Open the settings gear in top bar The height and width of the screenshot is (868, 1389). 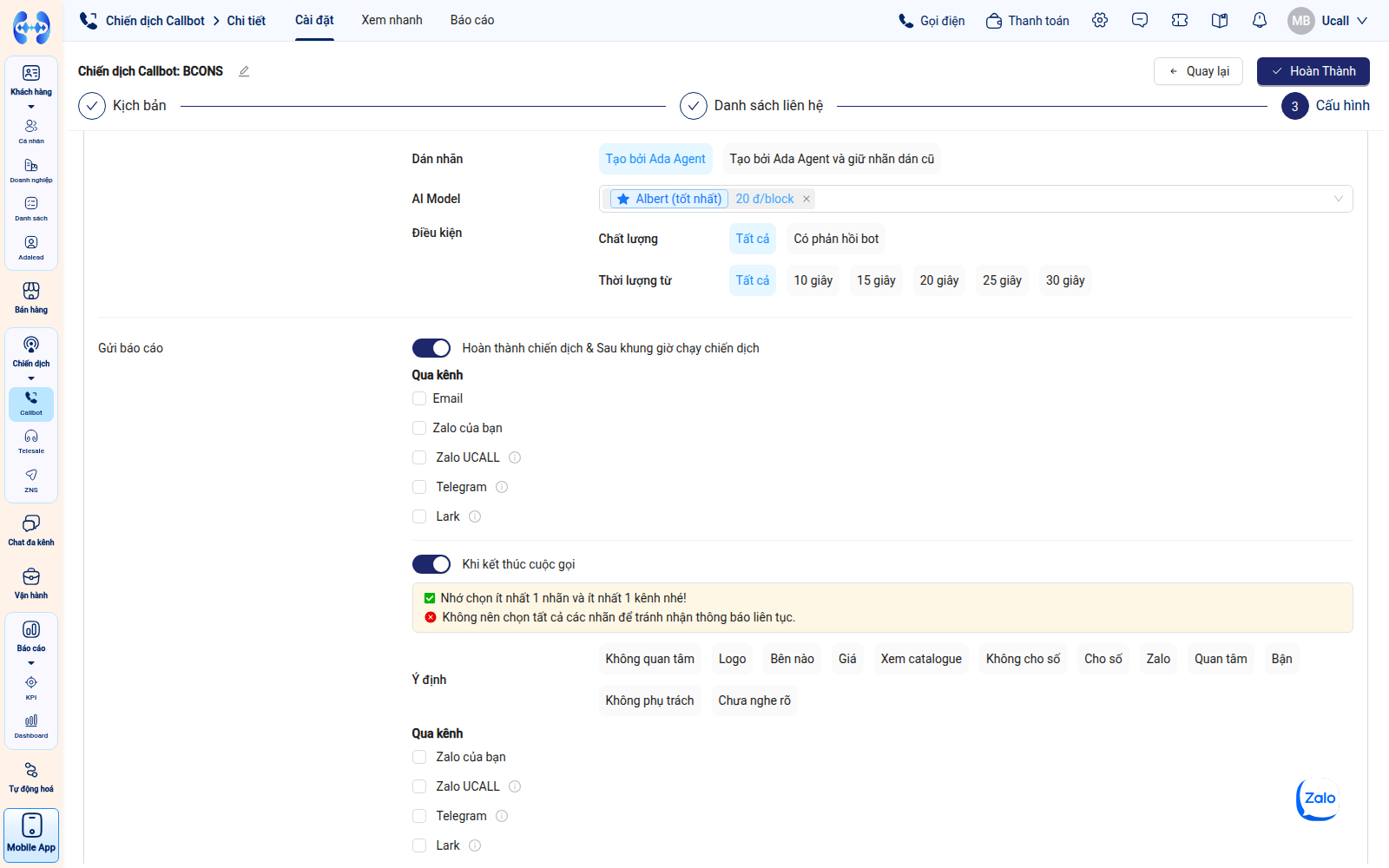coord(1100,20)
